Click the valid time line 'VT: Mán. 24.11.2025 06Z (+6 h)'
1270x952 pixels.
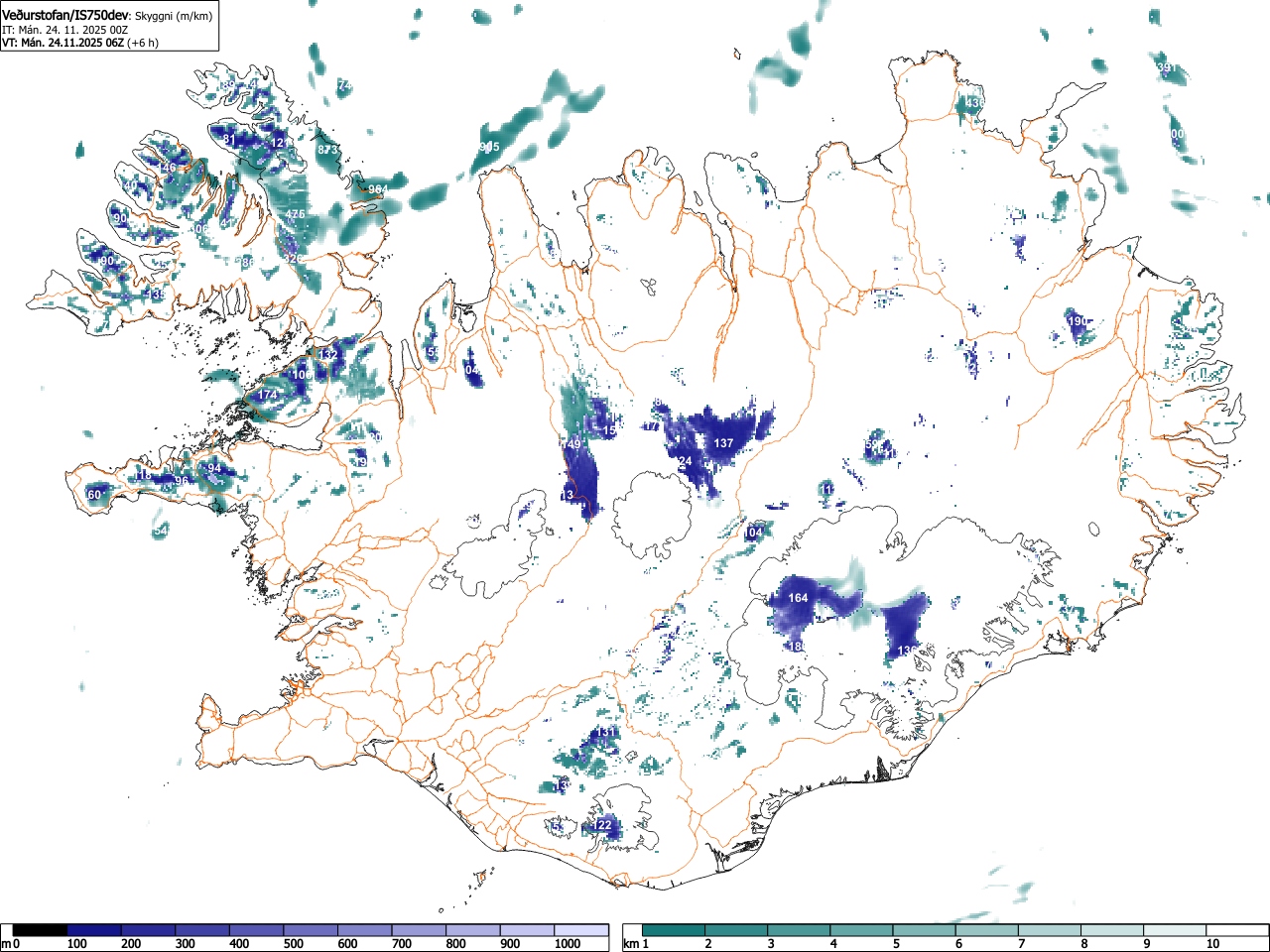pyautogui.click(x=80, y=43)
